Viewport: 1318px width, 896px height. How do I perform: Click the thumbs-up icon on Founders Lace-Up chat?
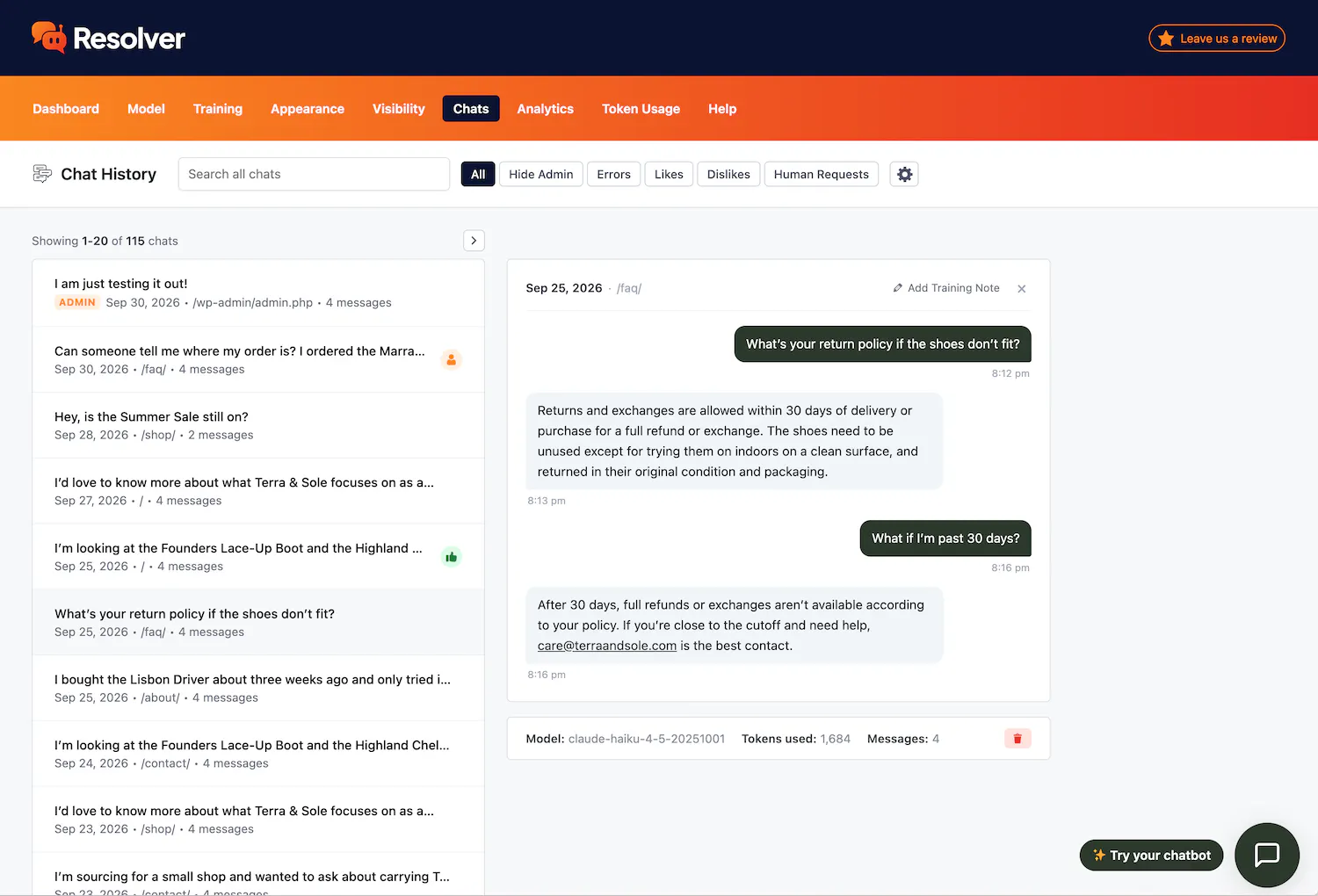(x=451, y=557)
